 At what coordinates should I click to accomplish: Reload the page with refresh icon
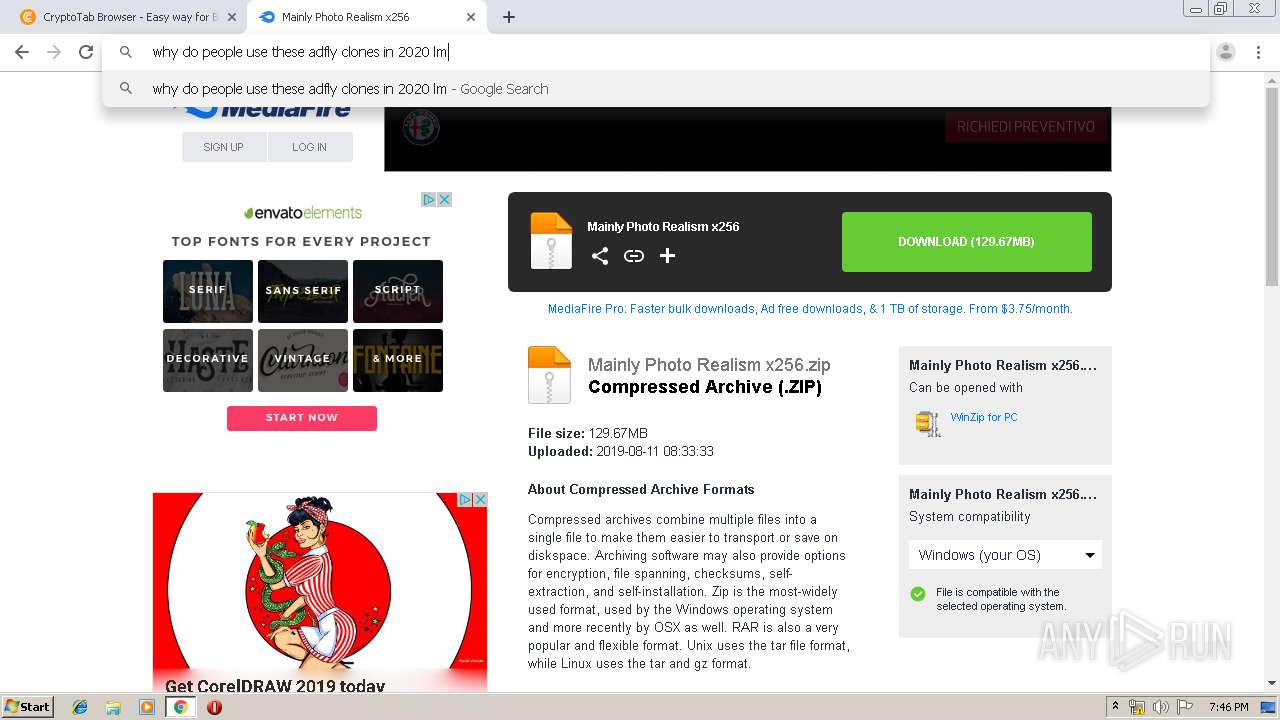pos(86,52)
